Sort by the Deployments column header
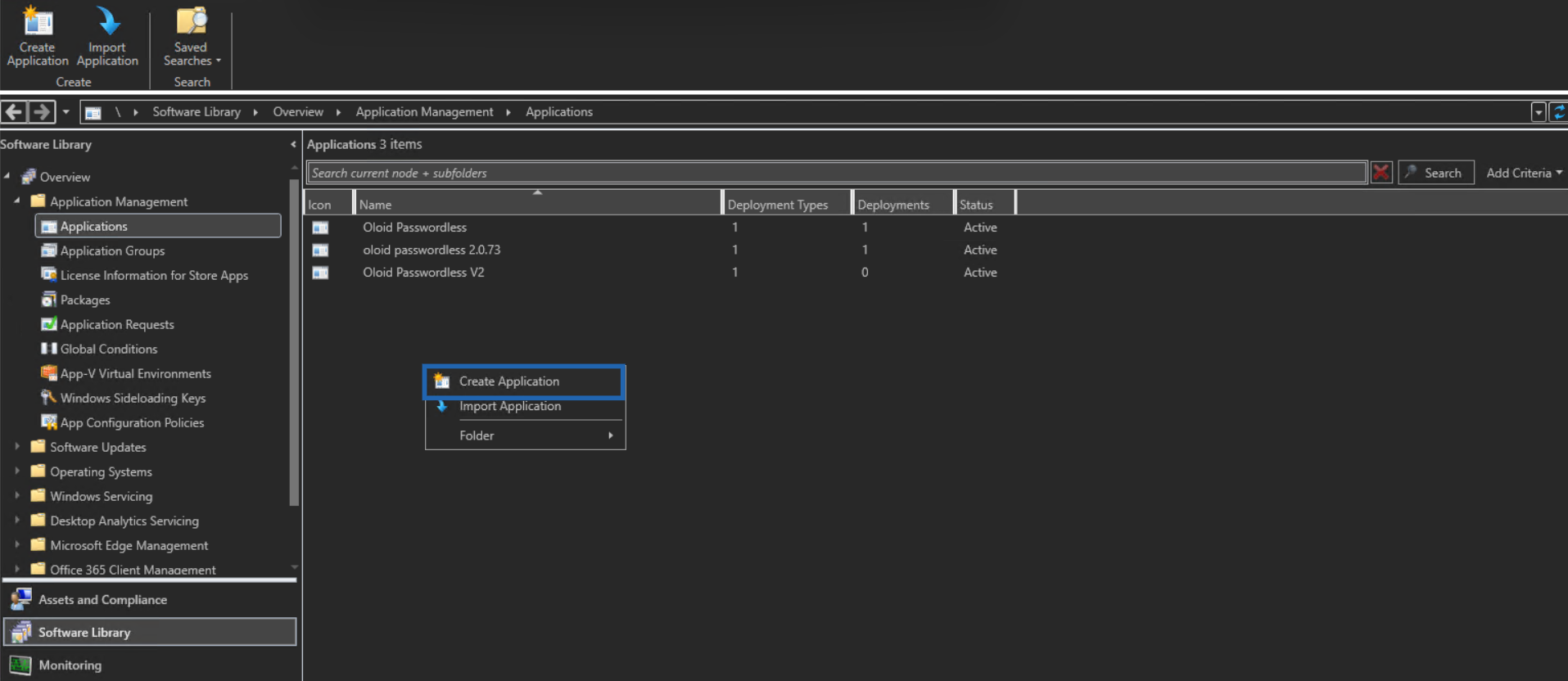Screen dimensions: 1568x681 pyautogui.click(x=903, y=204)
